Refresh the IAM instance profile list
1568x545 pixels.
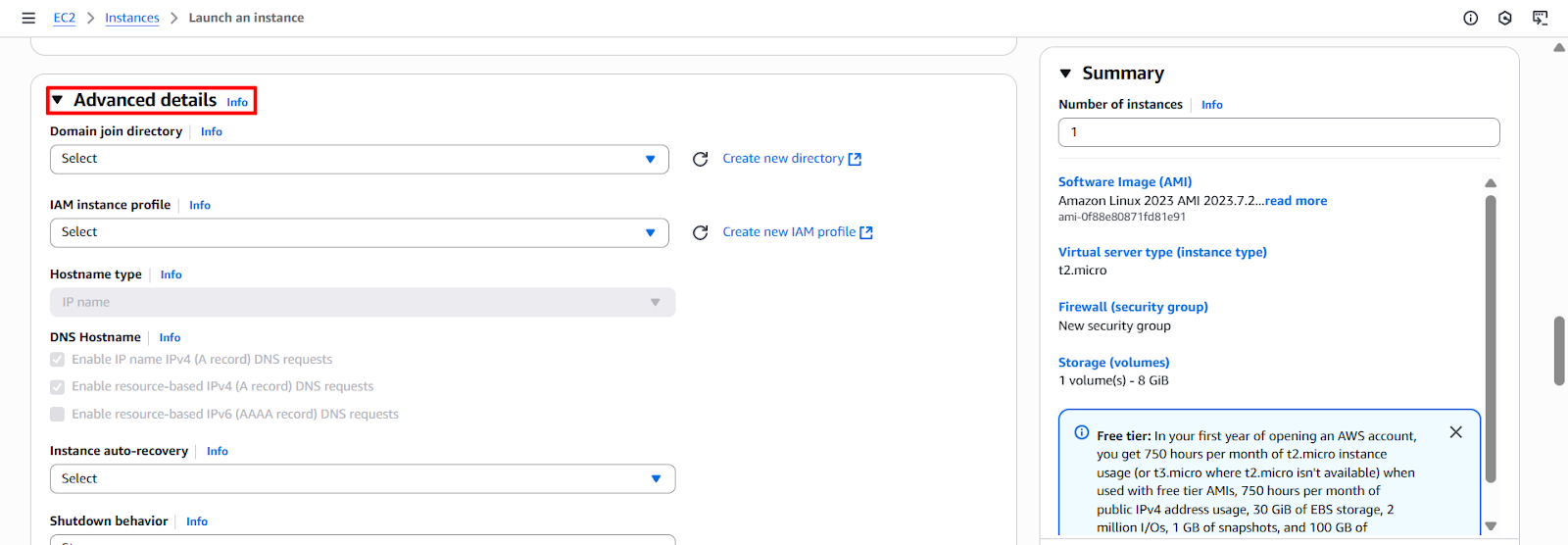click(x=700, y=232)
